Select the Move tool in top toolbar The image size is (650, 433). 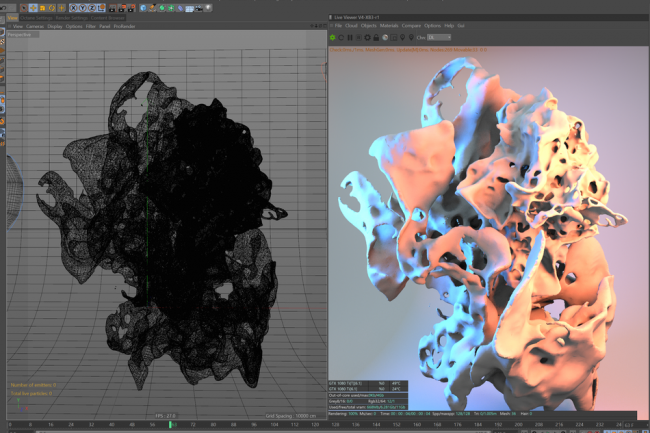pyautogui.click(x=33, y=8)
